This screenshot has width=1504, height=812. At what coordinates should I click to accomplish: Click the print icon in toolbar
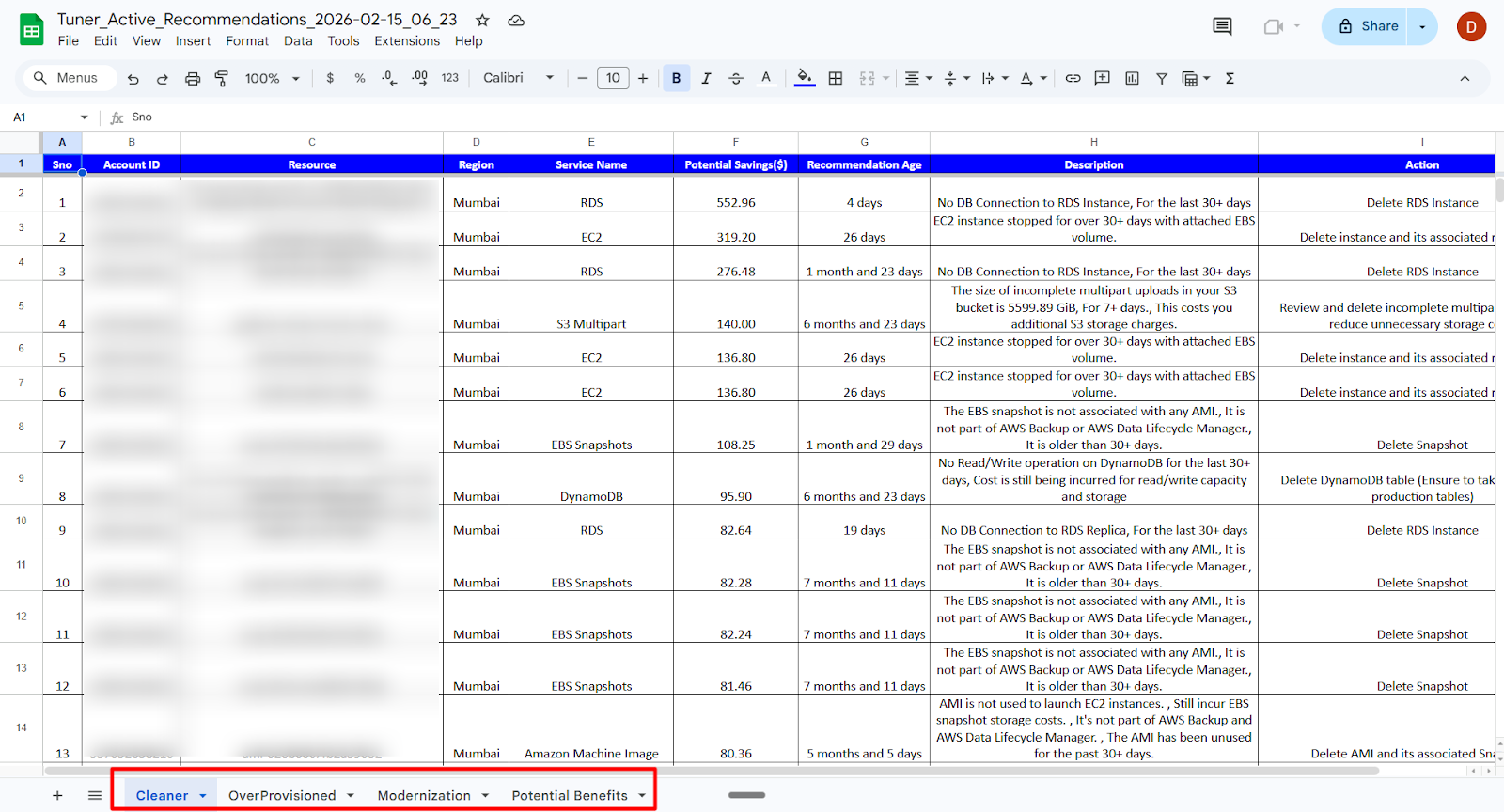(x=193, y=79)
